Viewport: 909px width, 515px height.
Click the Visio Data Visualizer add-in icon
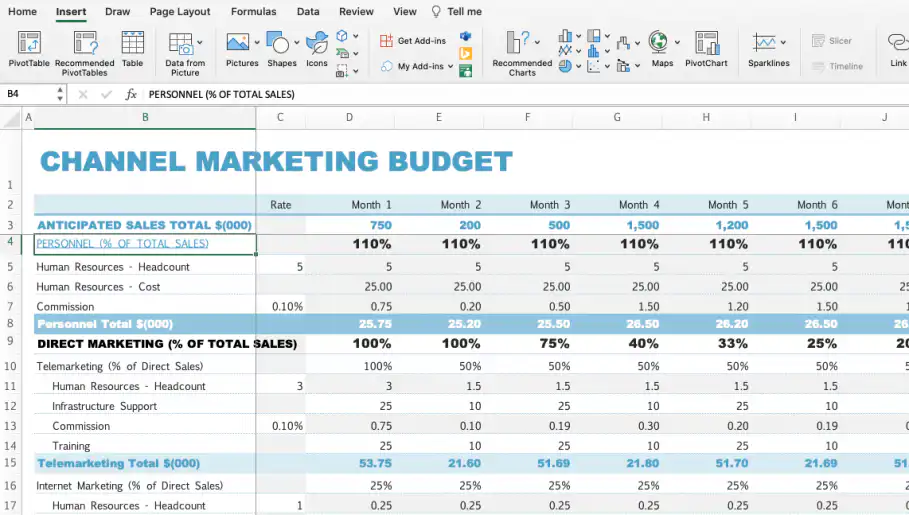pos(466,36)
